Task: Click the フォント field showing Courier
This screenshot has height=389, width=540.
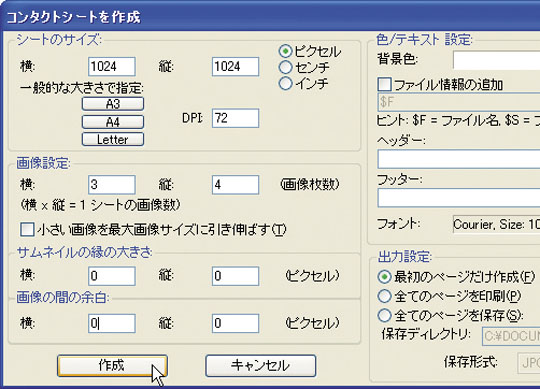Action: [x=496, y=224]
